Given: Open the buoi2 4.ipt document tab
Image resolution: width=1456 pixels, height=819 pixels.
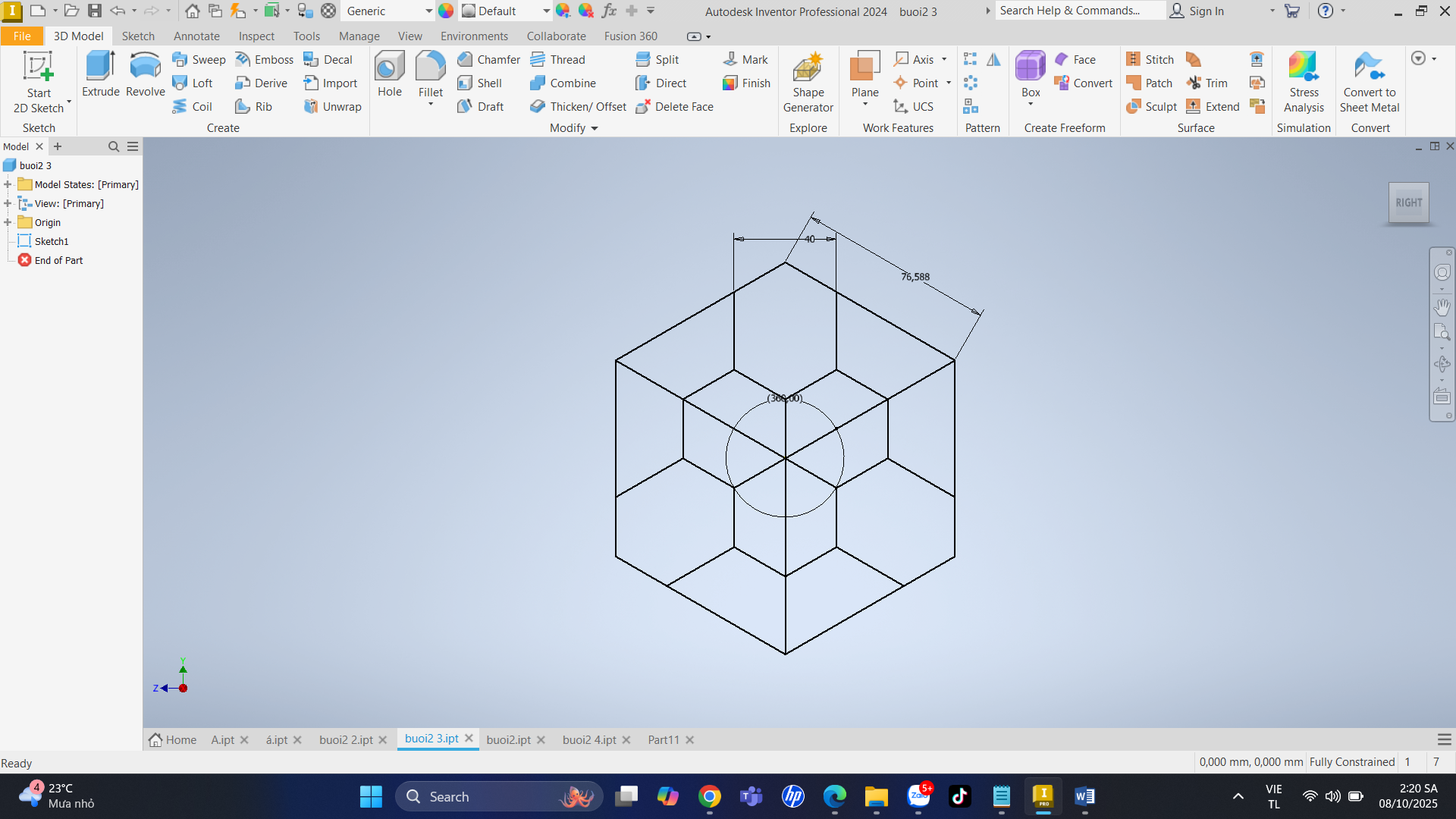Looking at the screenshot, I should pyautogui.click(x=588, y=739).
